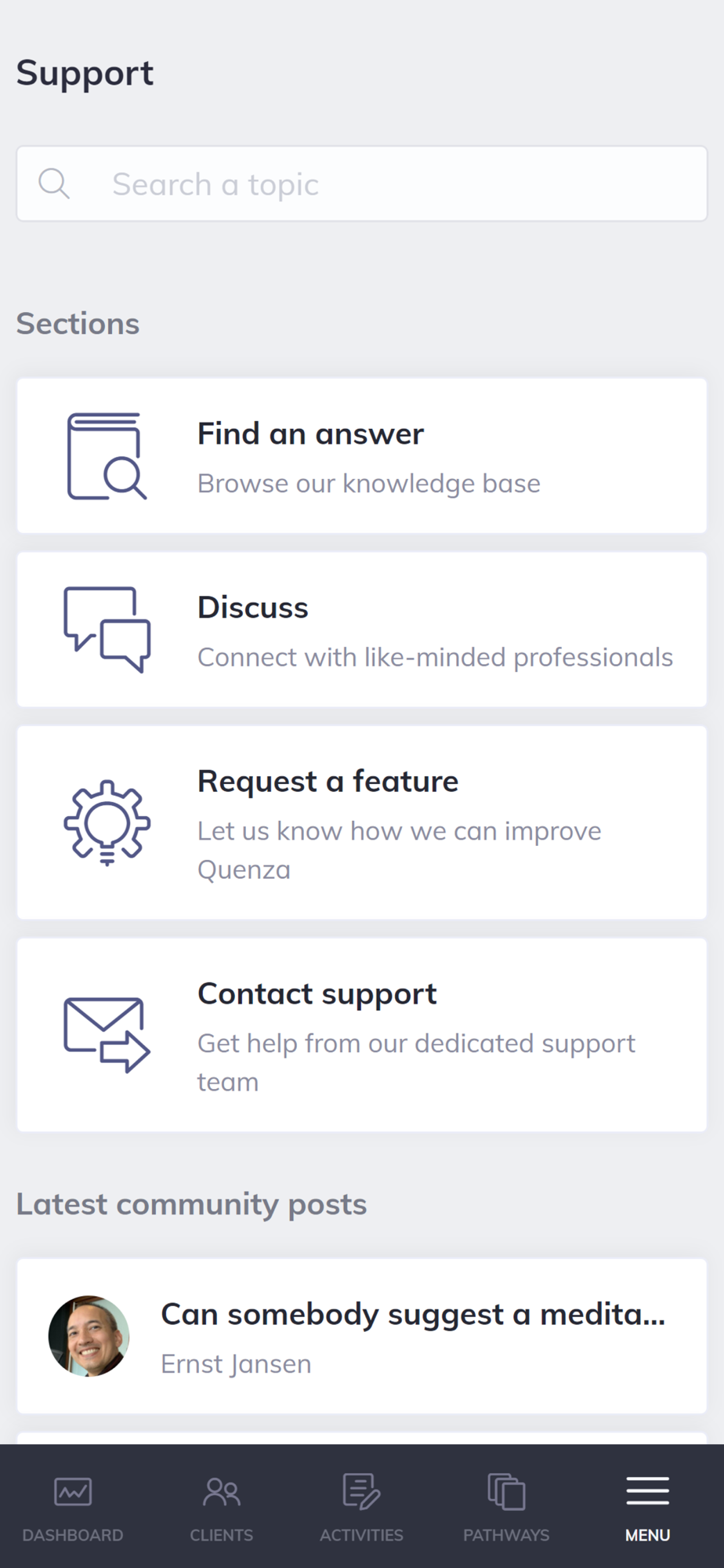Click the knowledge base book icon
The height and width of the screenshot is (1568, 724).
pos(107,456)
